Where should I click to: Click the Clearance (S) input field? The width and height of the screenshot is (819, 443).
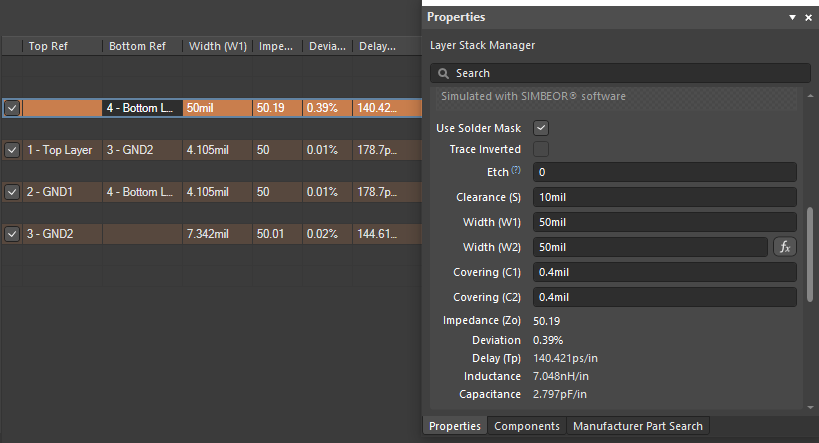[x=664, y=197]
